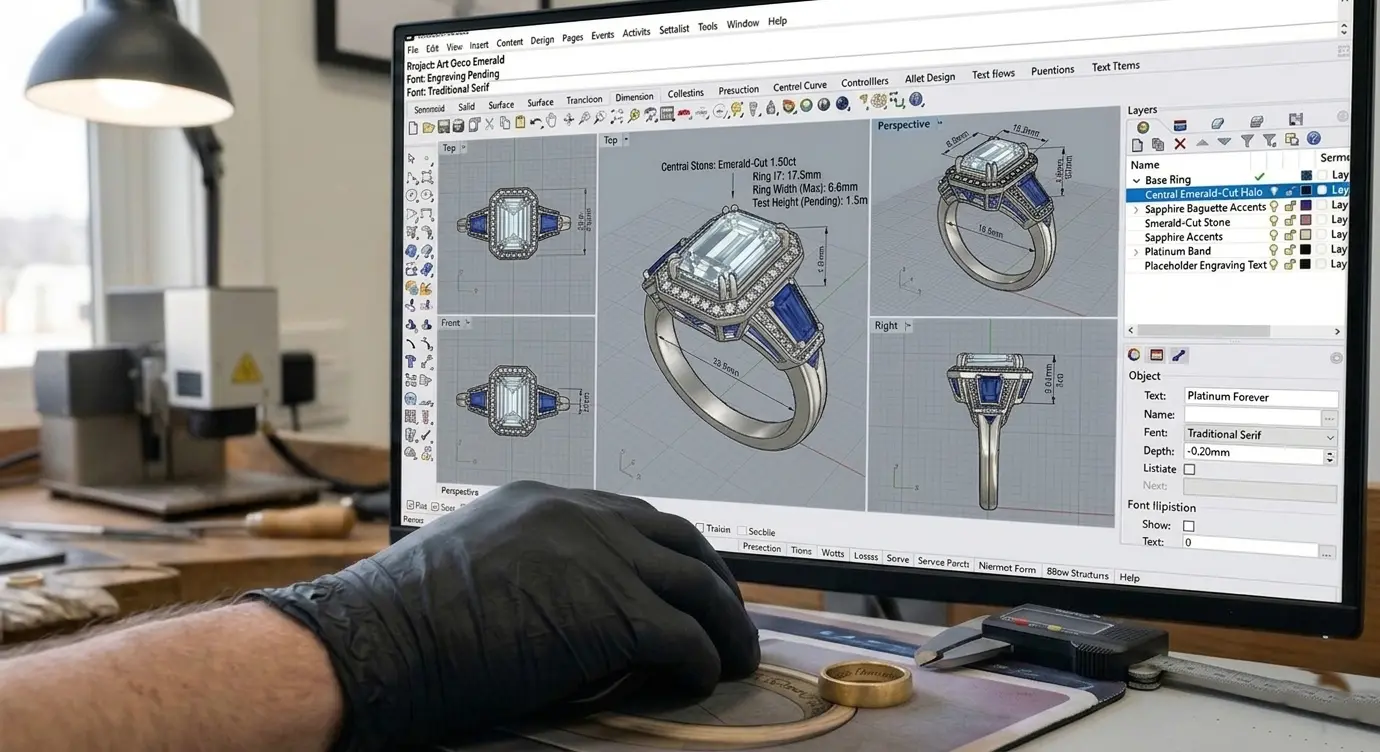Click the lock icon for Sapphire Accents layer
The image size is (1380, 752).
tap(1290, 235)
